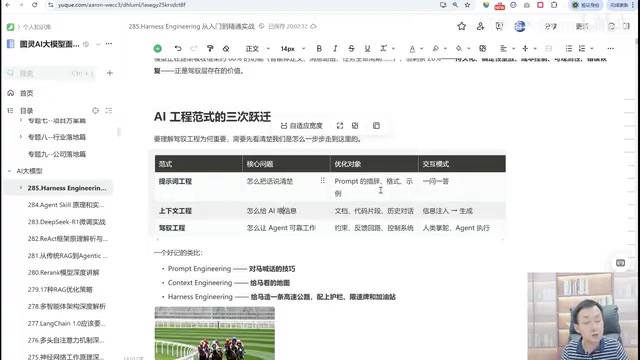Expand 专题八--行业落地篇 tree item
This screenshot has width=640, height=360.
[21, 137]
